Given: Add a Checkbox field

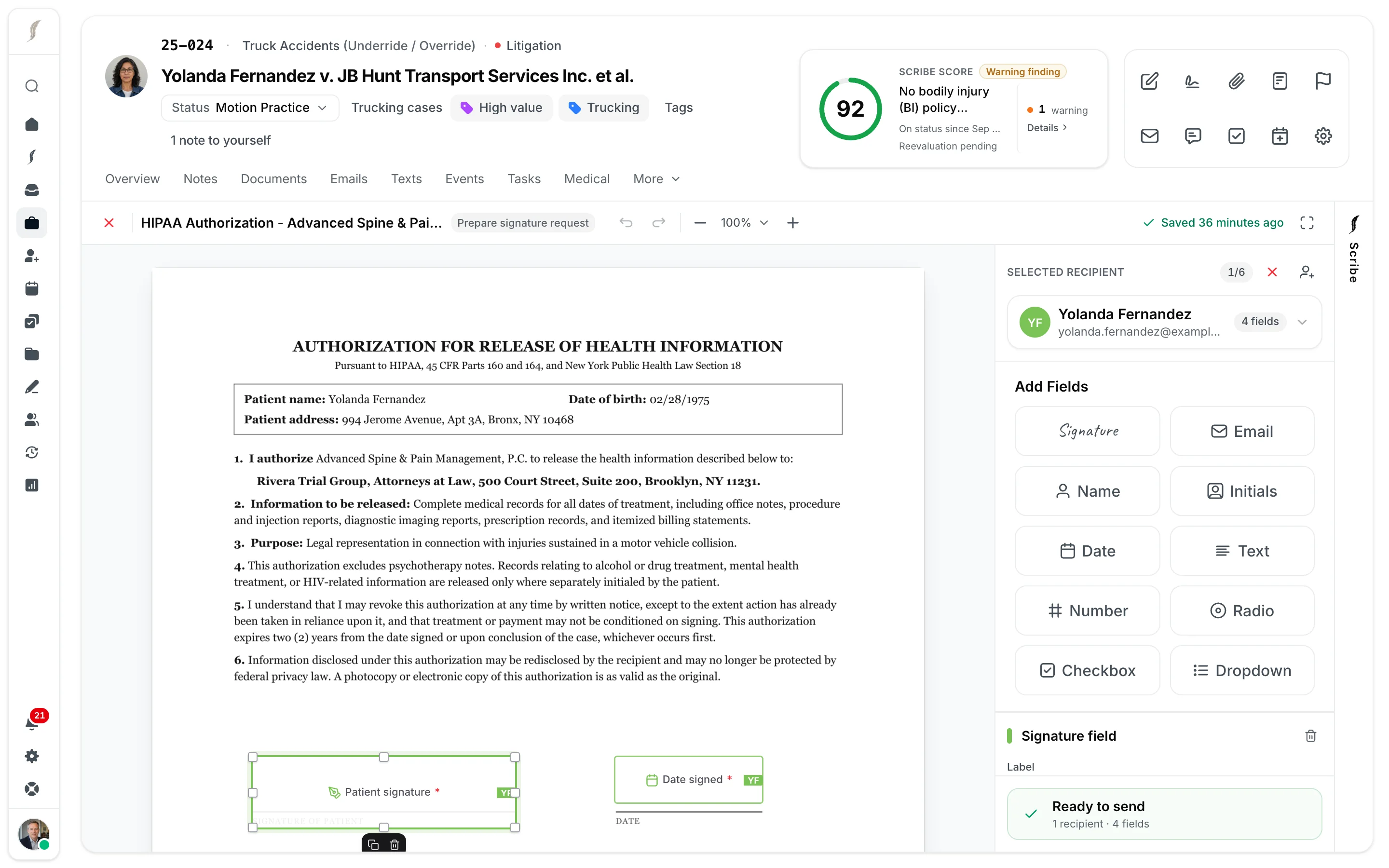Looking at the screenshot, I should point(1087,670).
